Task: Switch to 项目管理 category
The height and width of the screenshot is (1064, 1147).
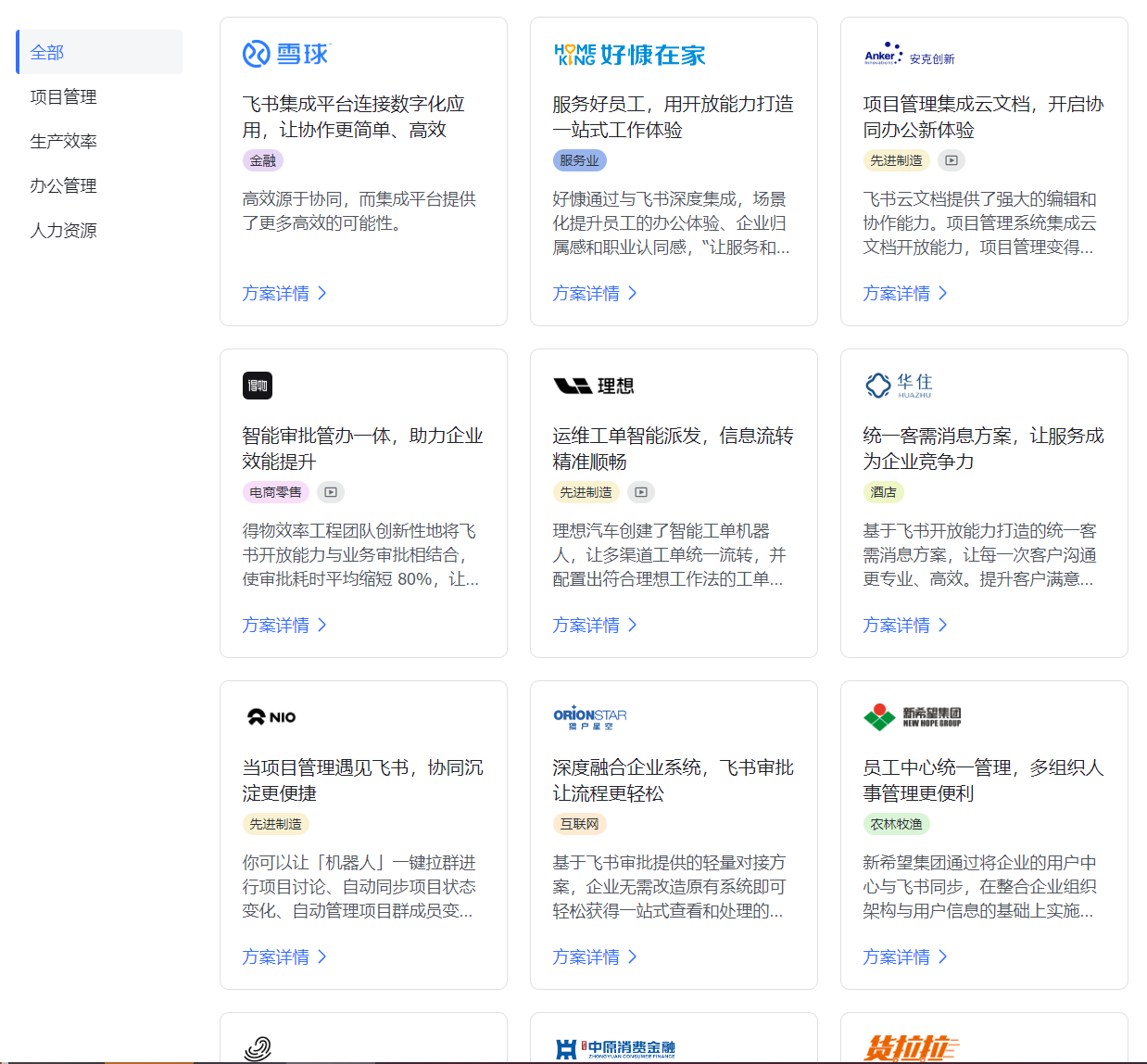Action: (x=63, y=97)
